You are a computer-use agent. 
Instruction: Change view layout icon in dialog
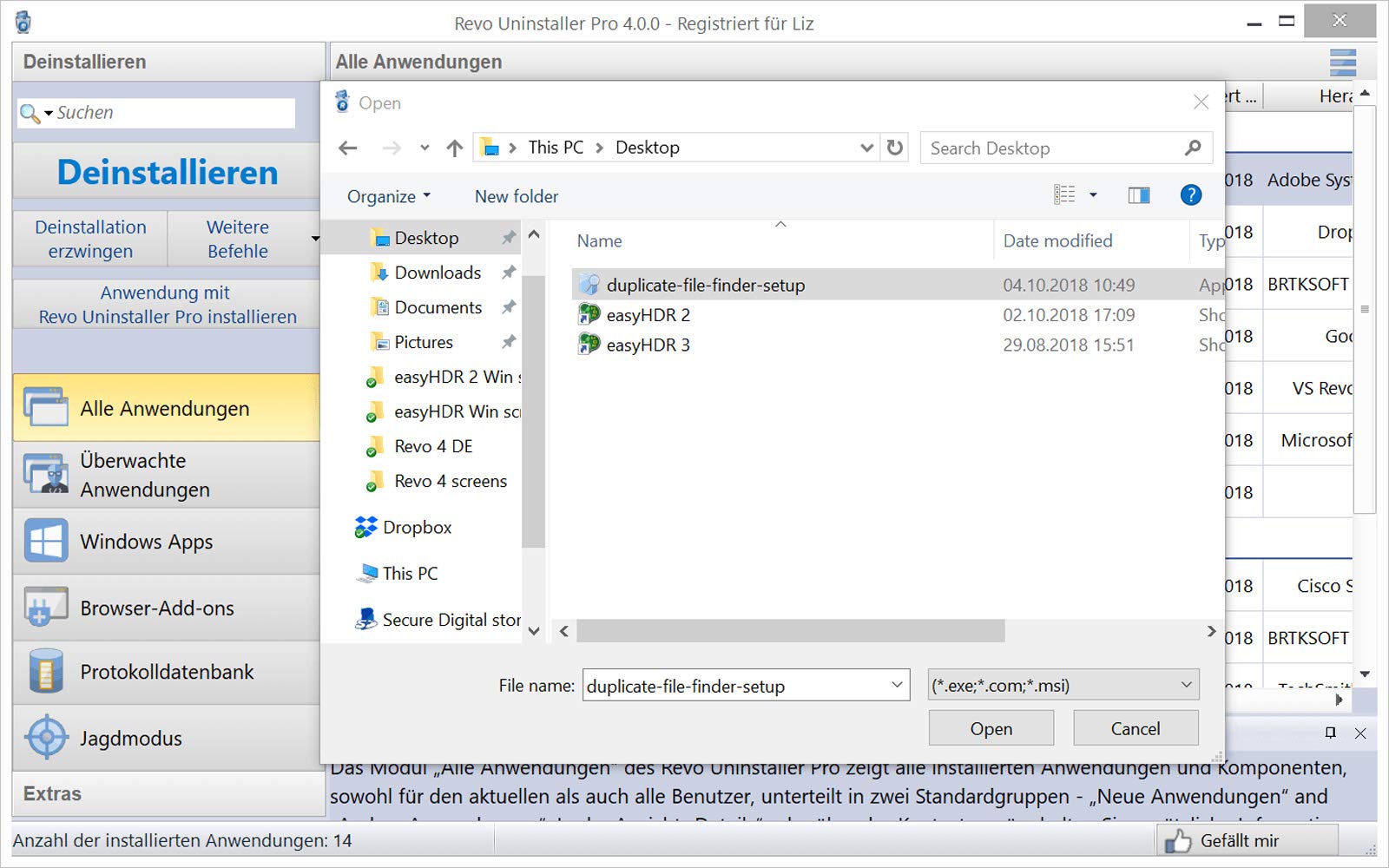(x=1064, y=195)
